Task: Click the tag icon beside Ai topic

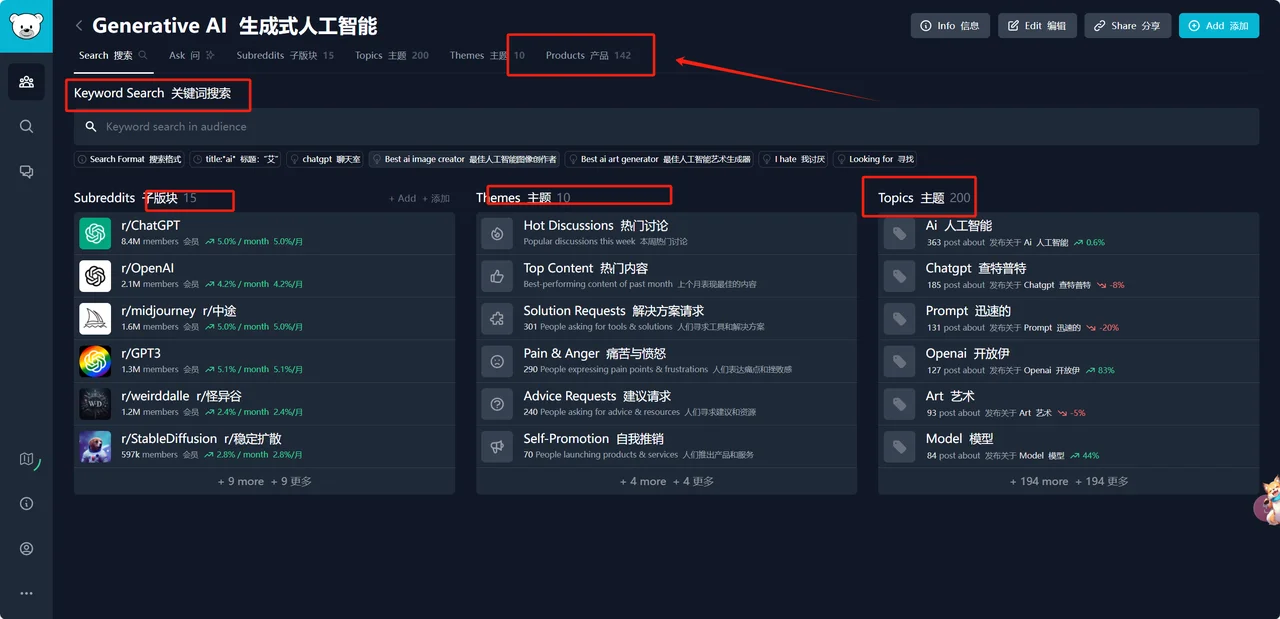Action: click(x=899, y=233)
